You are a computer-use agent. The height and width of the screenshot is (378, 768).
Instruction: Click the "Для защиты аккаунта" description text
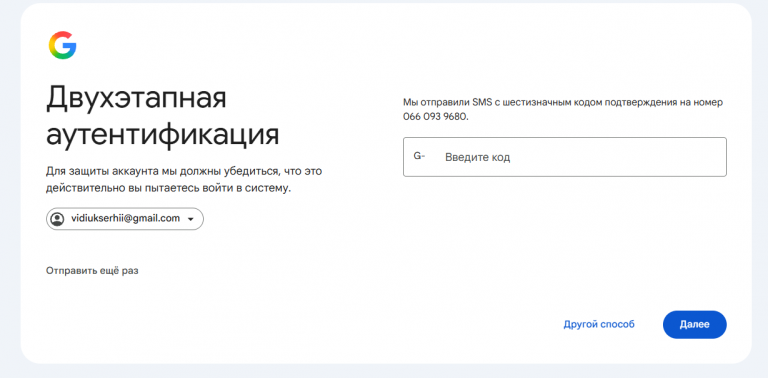pyautogui.click(x=184, y=180)
